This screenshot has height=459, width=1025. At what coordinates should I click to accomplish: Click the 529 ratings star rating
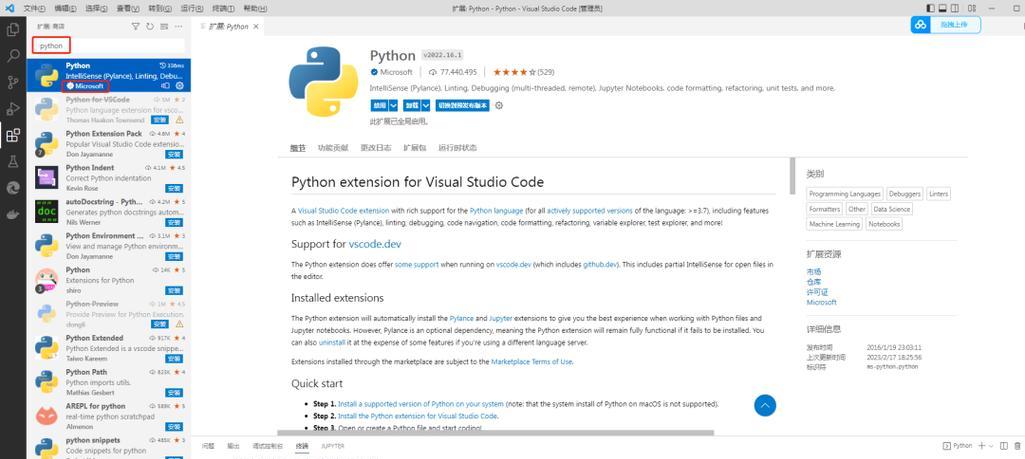click(x=524, y=72)
